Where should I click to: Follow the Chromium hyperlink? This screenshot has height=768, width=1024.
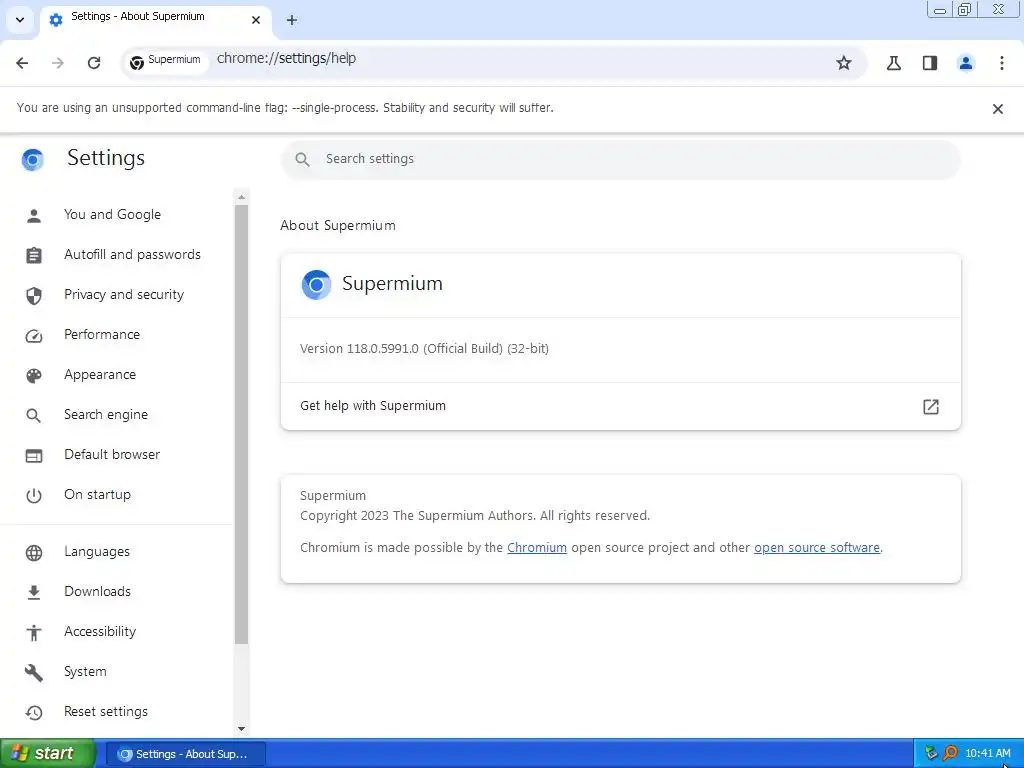pyautogui.click(x=537, y=548)
